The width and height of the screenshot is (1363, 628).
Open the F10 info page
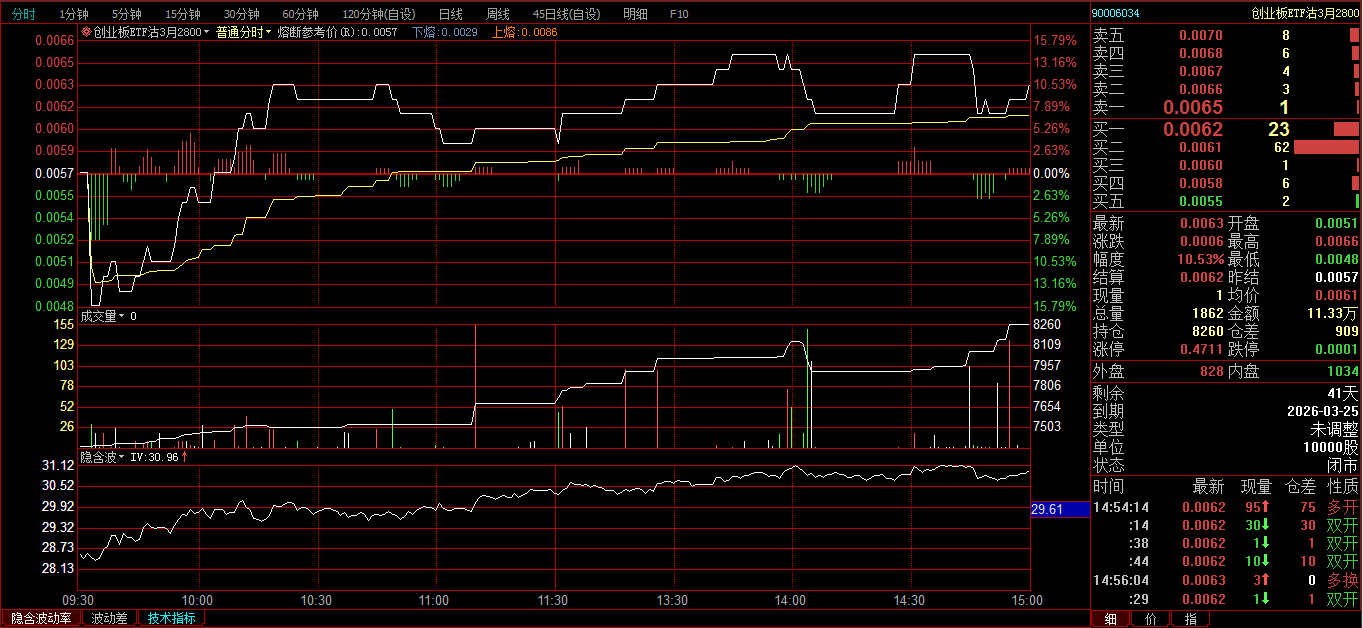coord(679,14)
